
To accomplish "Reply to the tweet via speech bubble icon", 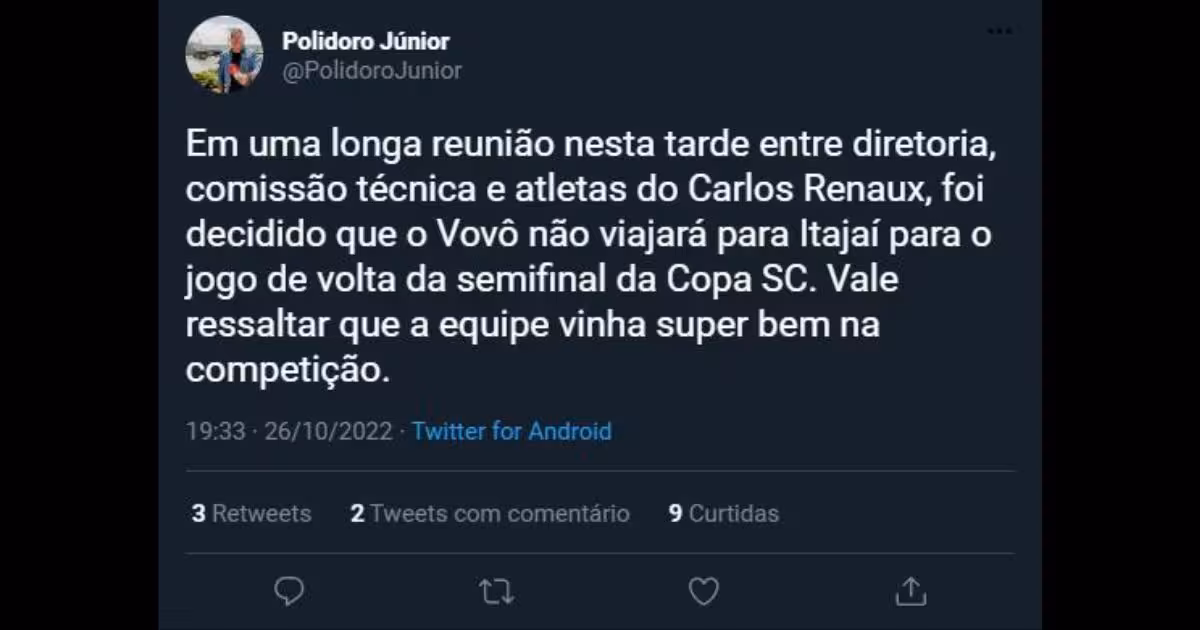I will click(x=289, y=591).
